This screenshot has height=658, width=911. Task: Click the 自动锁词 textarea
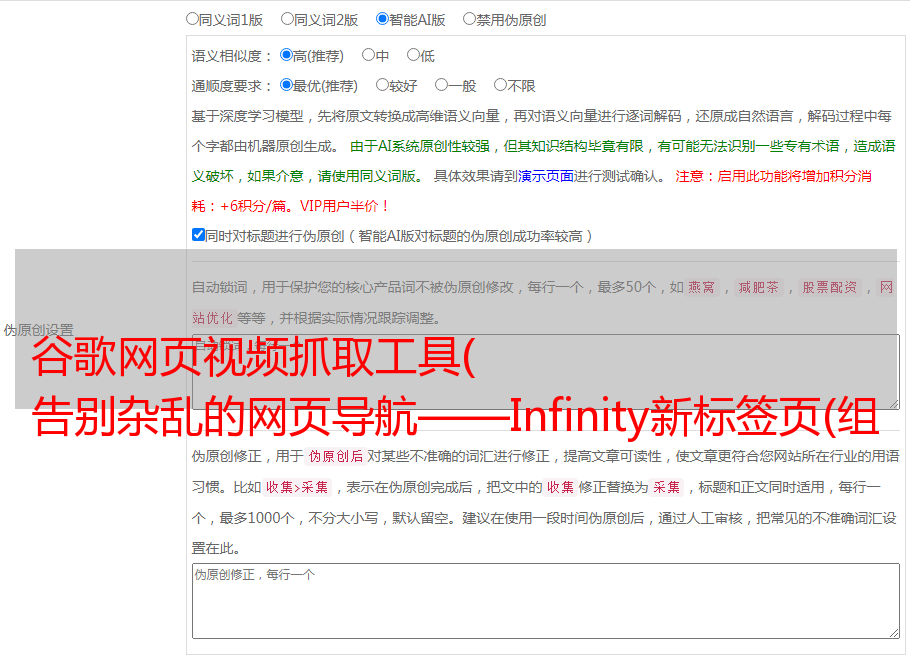pyautogui.click(x=546, y=372)
